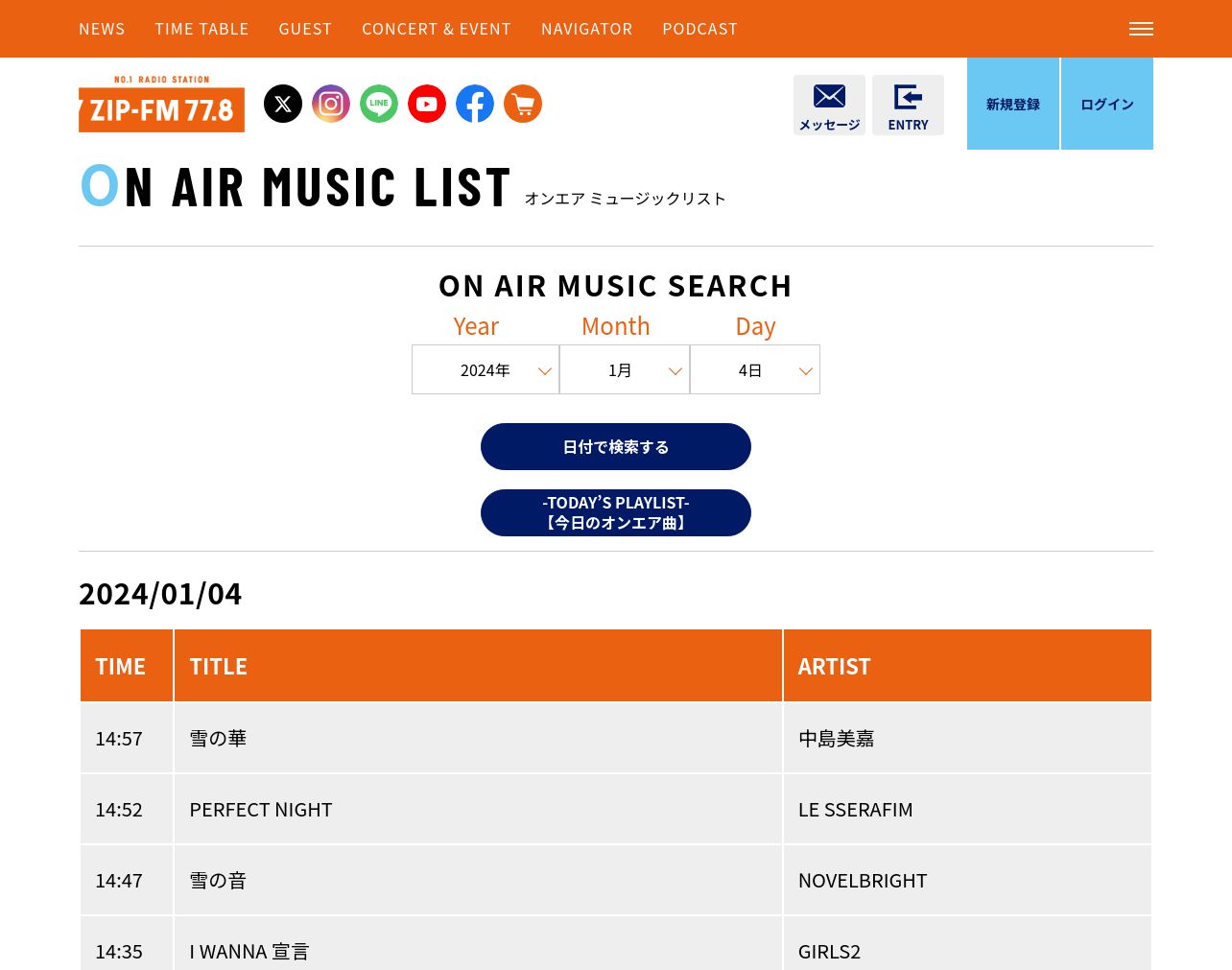Screen dimensions: 1232x970
Task: Open the YouTube social icon
Action: 427,104
